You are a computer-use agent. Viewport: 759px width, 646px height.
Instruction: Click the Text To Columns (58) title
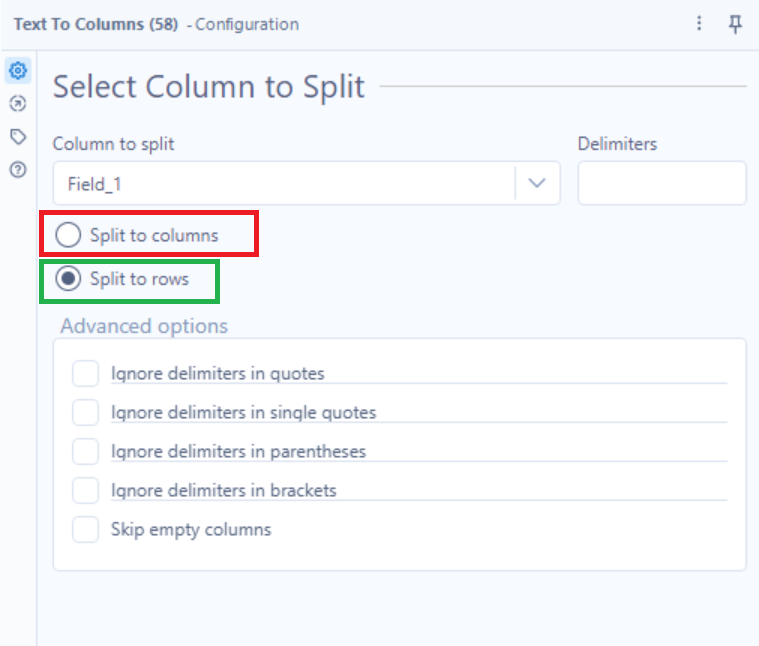pos(95,24)
